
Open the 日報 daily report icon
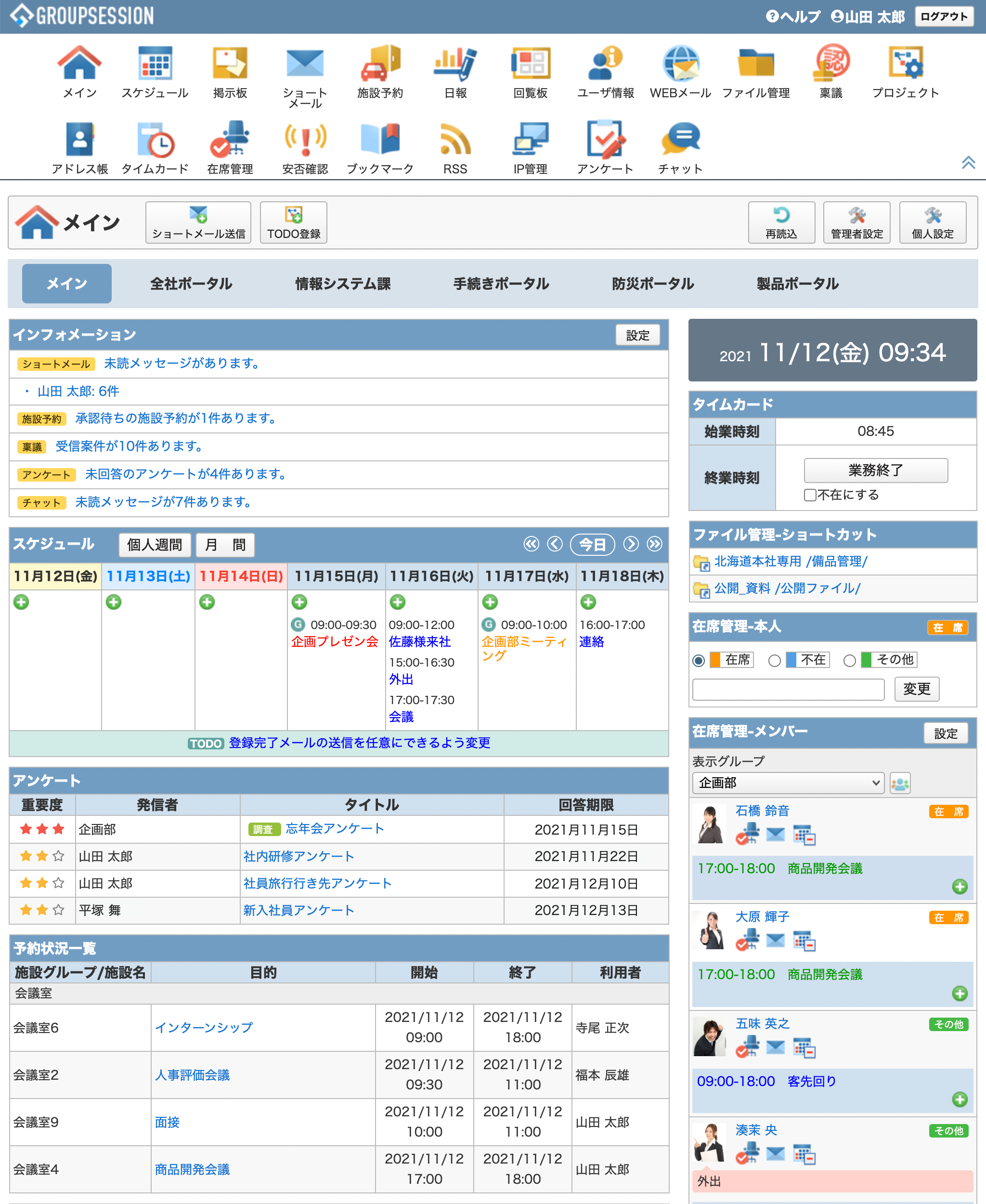(x=455, y=63)
